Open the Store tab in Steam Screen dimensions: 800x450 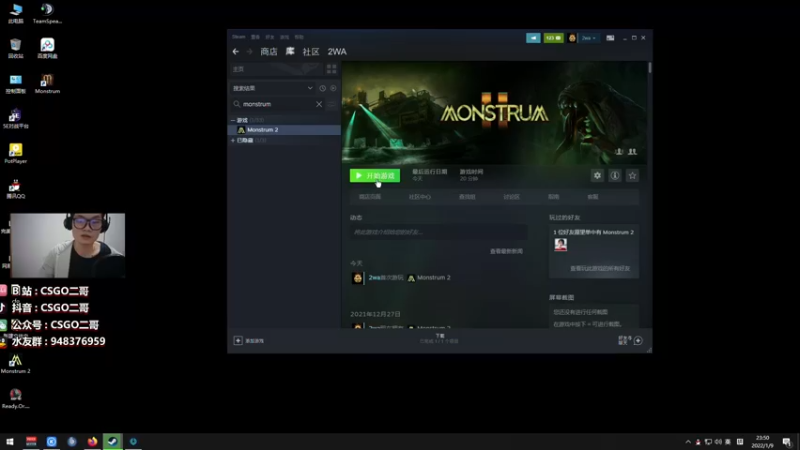pos(269,52)
